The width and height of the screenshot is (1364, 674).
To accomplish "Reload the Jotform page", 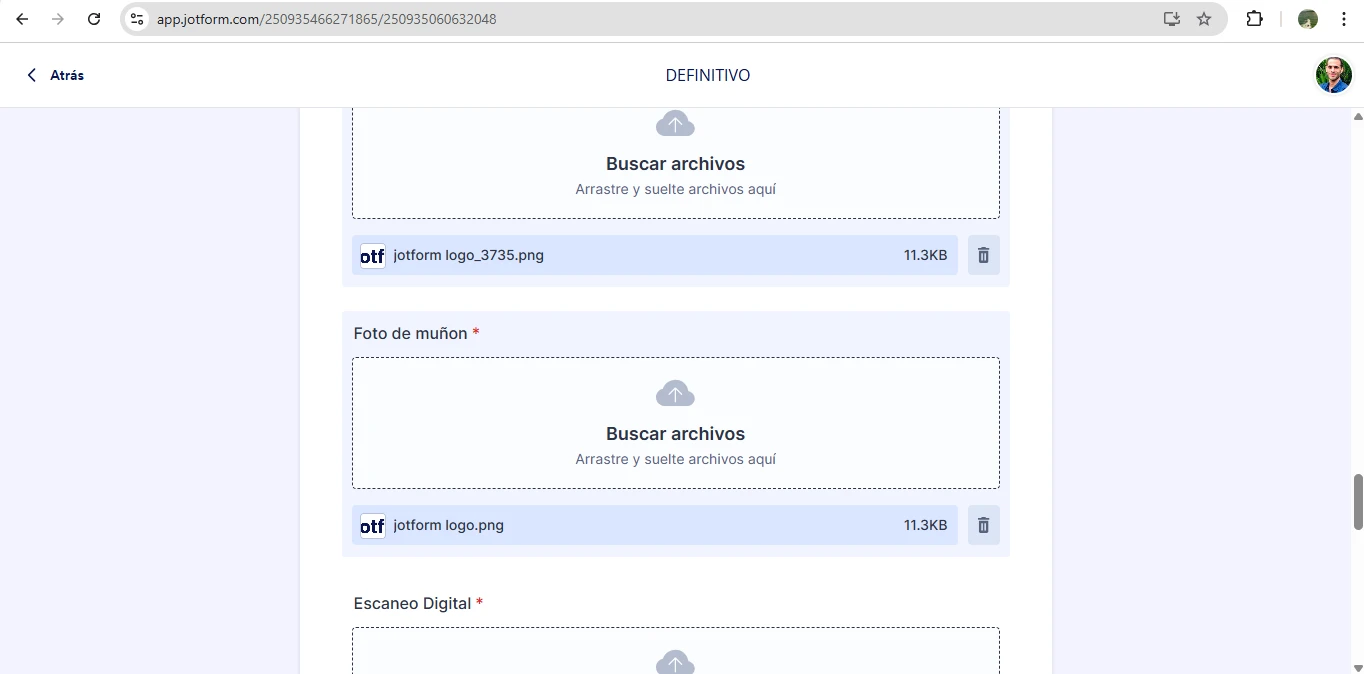I will (95, 19).
